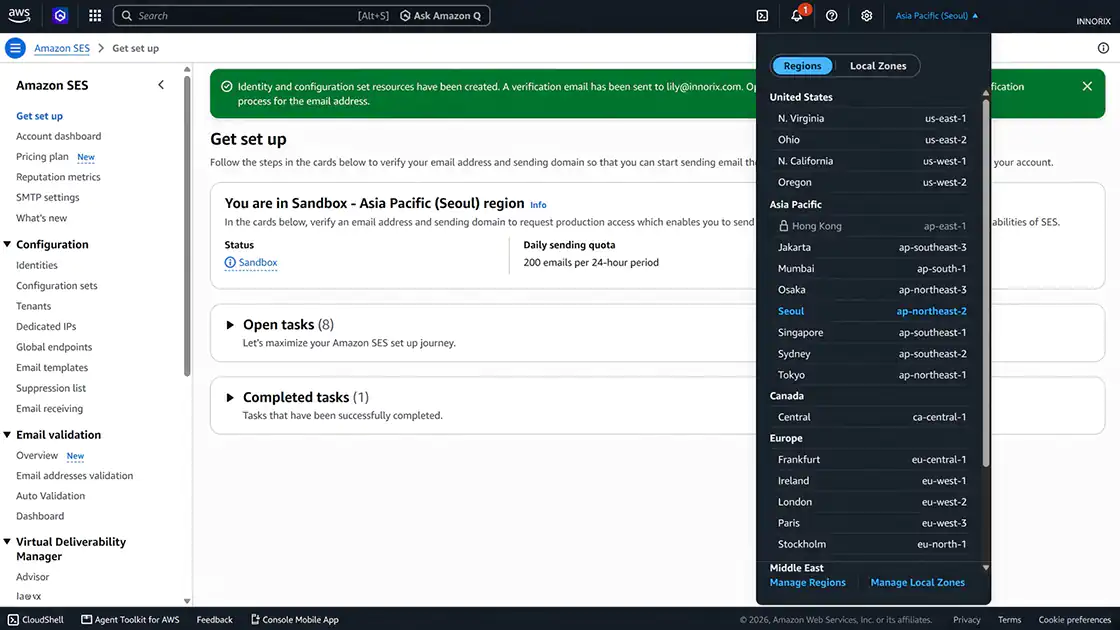
Task: Open SMTP settings page
Action: click(48, 197)
